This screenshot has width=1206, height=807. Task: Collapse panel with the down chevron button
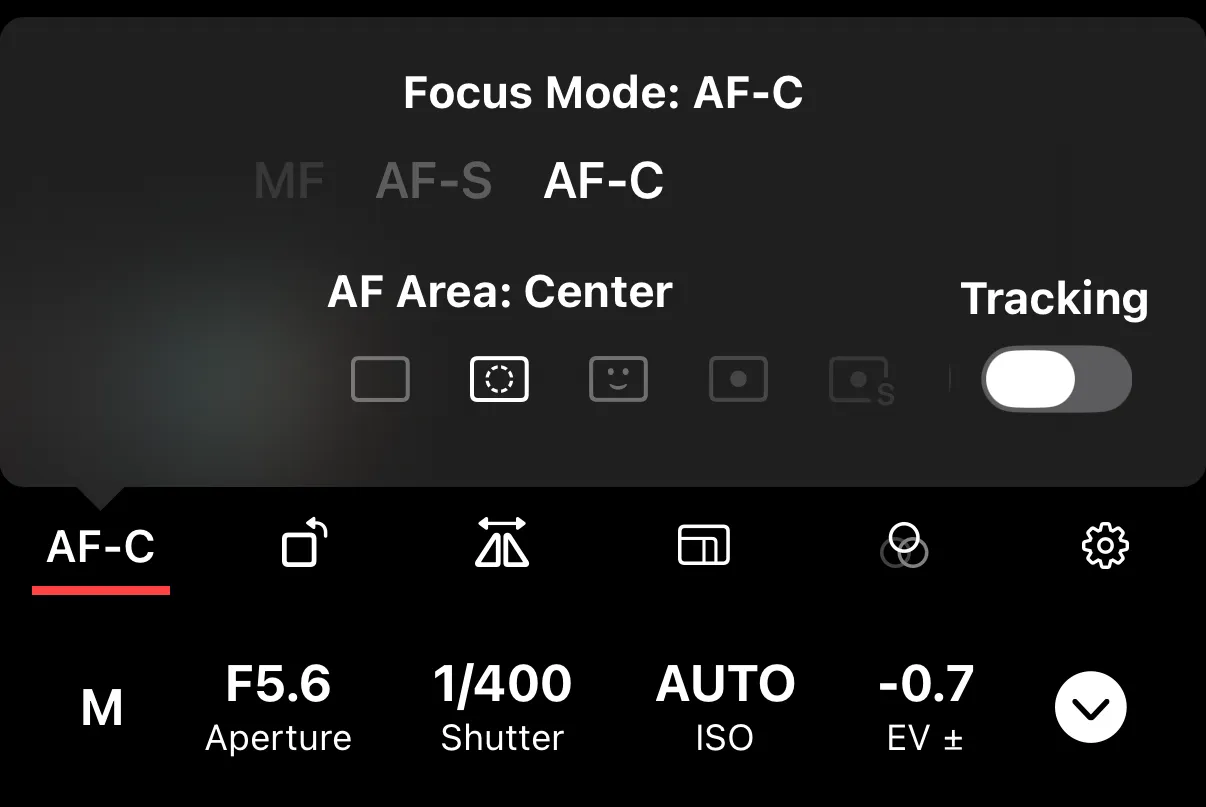pos(1090,708)
